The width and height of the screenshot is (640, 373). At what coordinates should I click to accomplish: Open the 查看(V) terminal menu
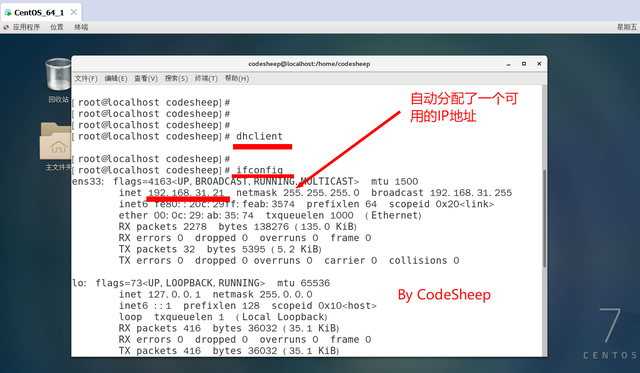click(146, 78)
